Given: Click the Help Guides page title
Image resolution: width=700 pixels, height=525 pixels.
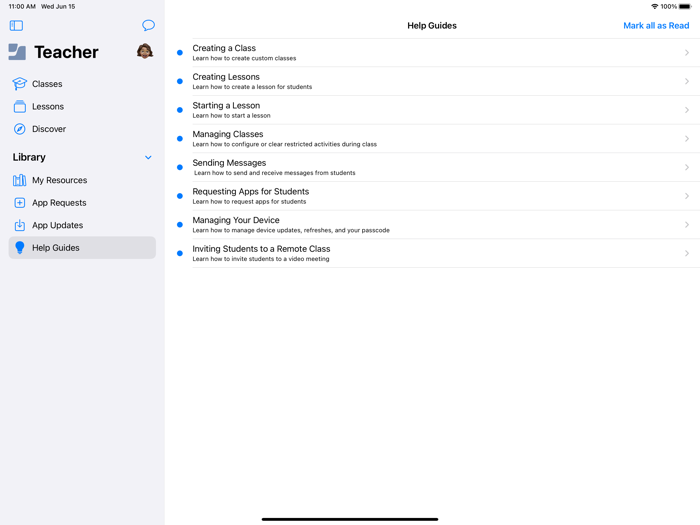Looking at the screenshot, I should (x=432, y=25).
